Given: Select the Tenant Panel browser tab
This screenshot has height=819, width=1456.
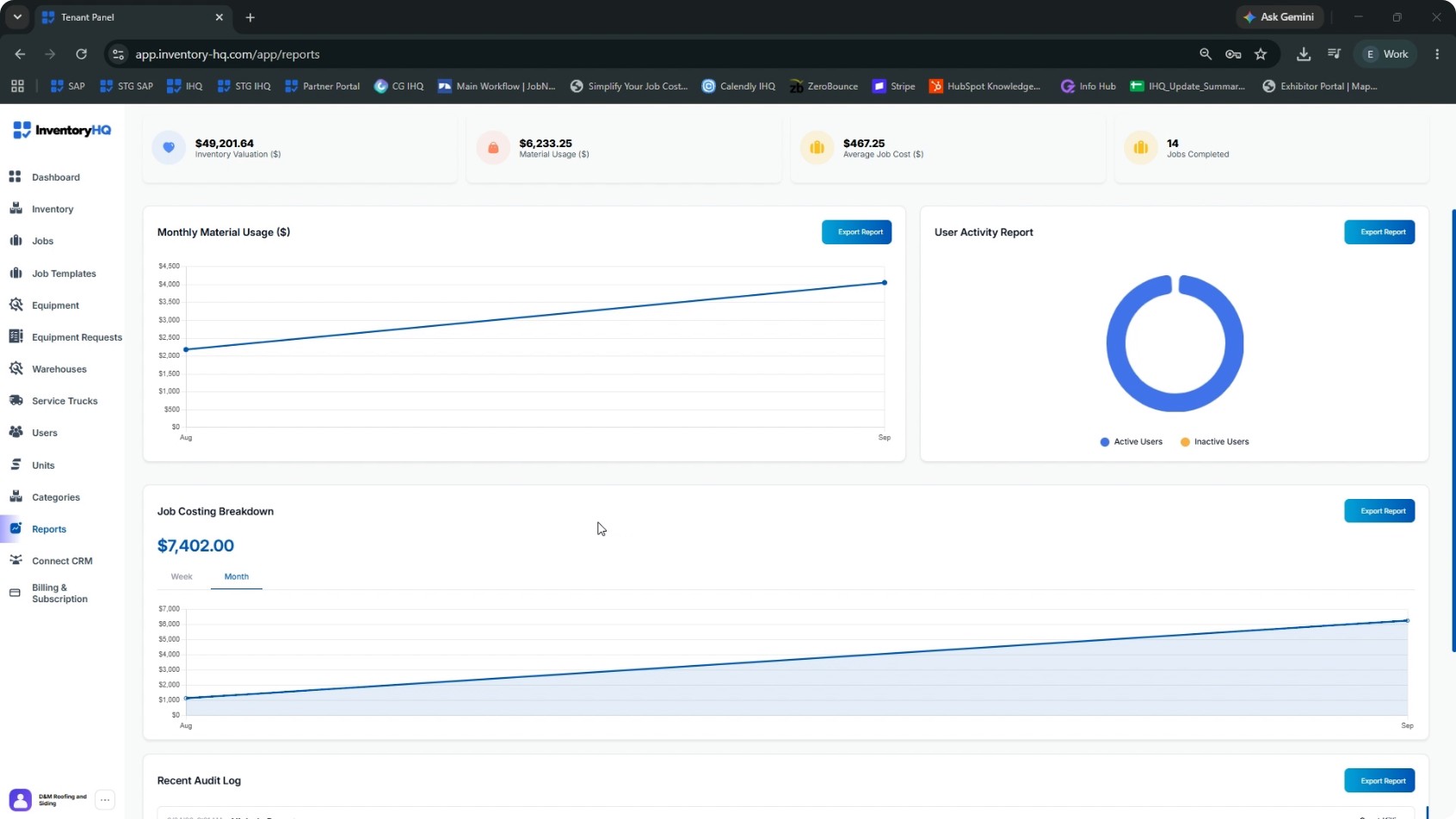Looking at the screenshot, I should click(133, 17).
